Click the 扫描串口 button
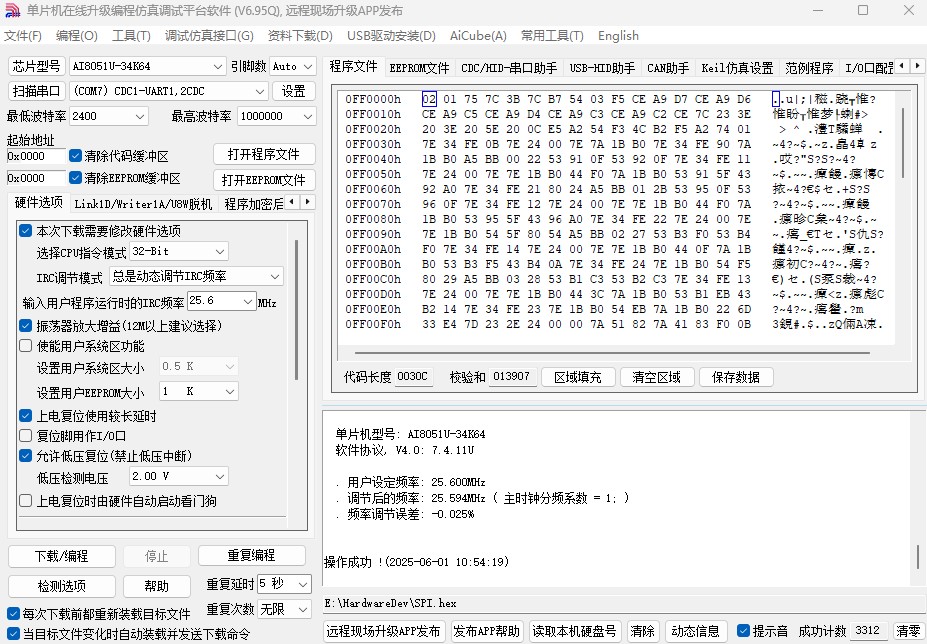The image size is (927, 644). [x=37, y=91]
